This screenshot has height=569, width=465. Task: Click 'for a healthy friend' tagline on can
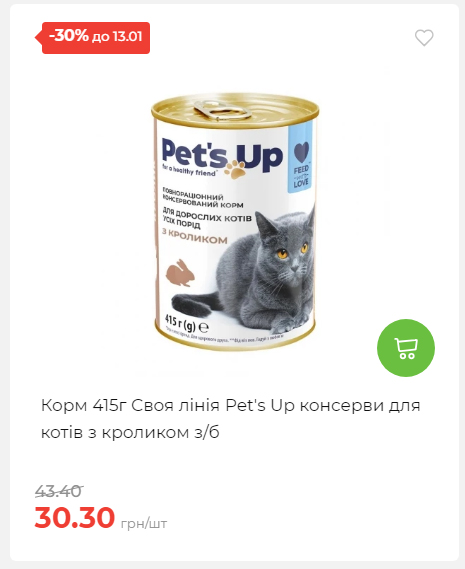click(x=190, y=170)
